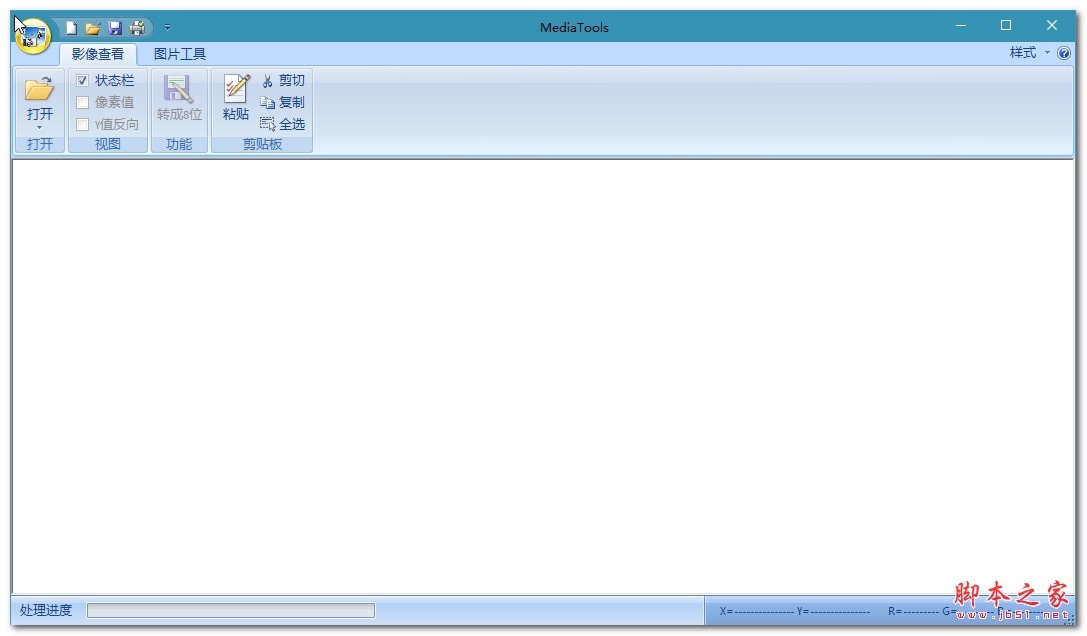Open the application menu via the MediaTools orb

(x=32, y=38)
